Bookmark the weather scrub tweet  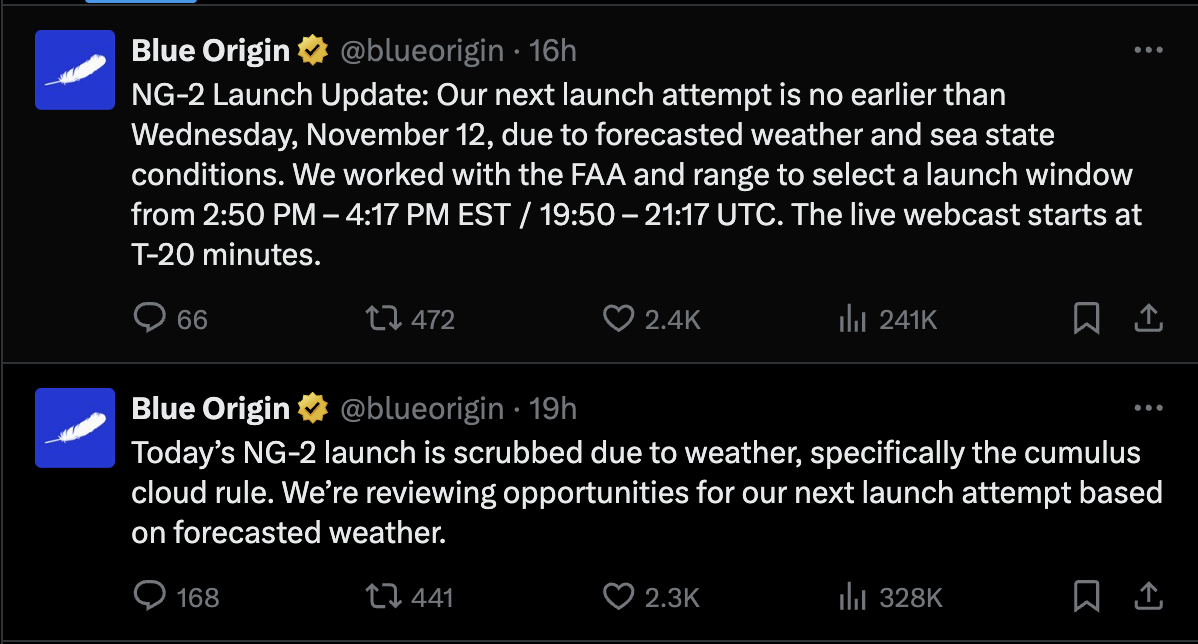tap(1086, 596)
